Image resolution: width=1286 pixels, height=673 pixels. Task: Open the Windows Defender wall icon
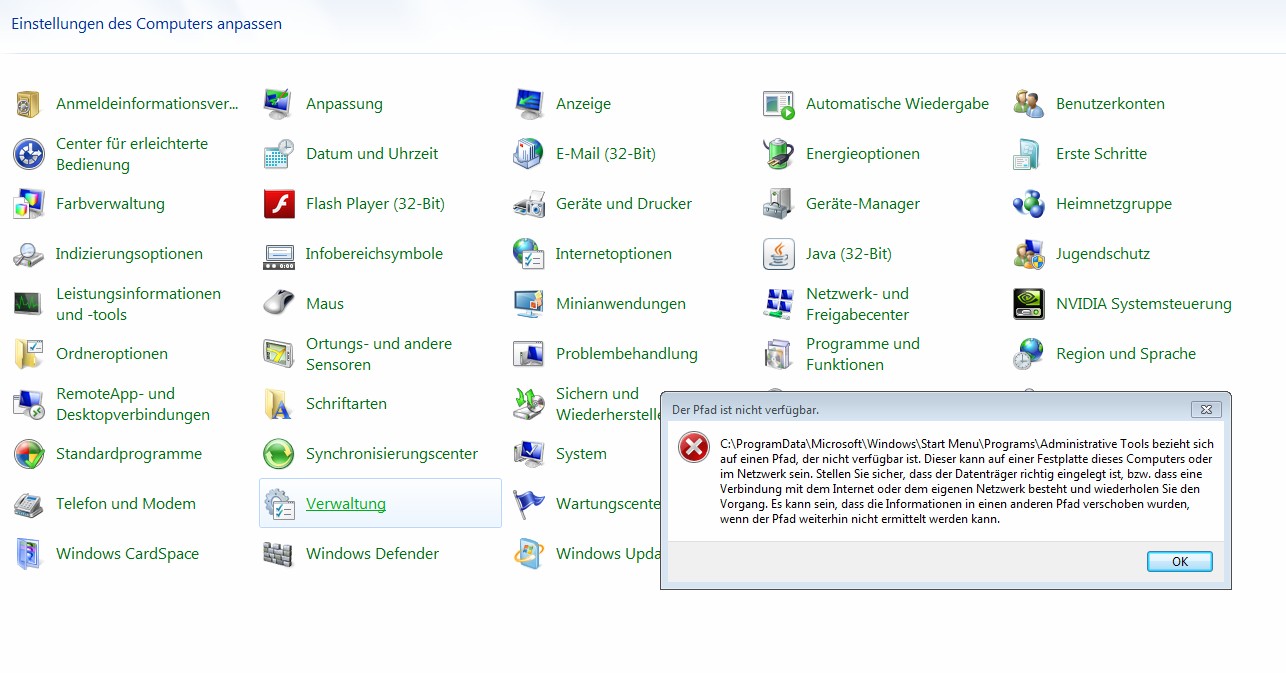278,553
